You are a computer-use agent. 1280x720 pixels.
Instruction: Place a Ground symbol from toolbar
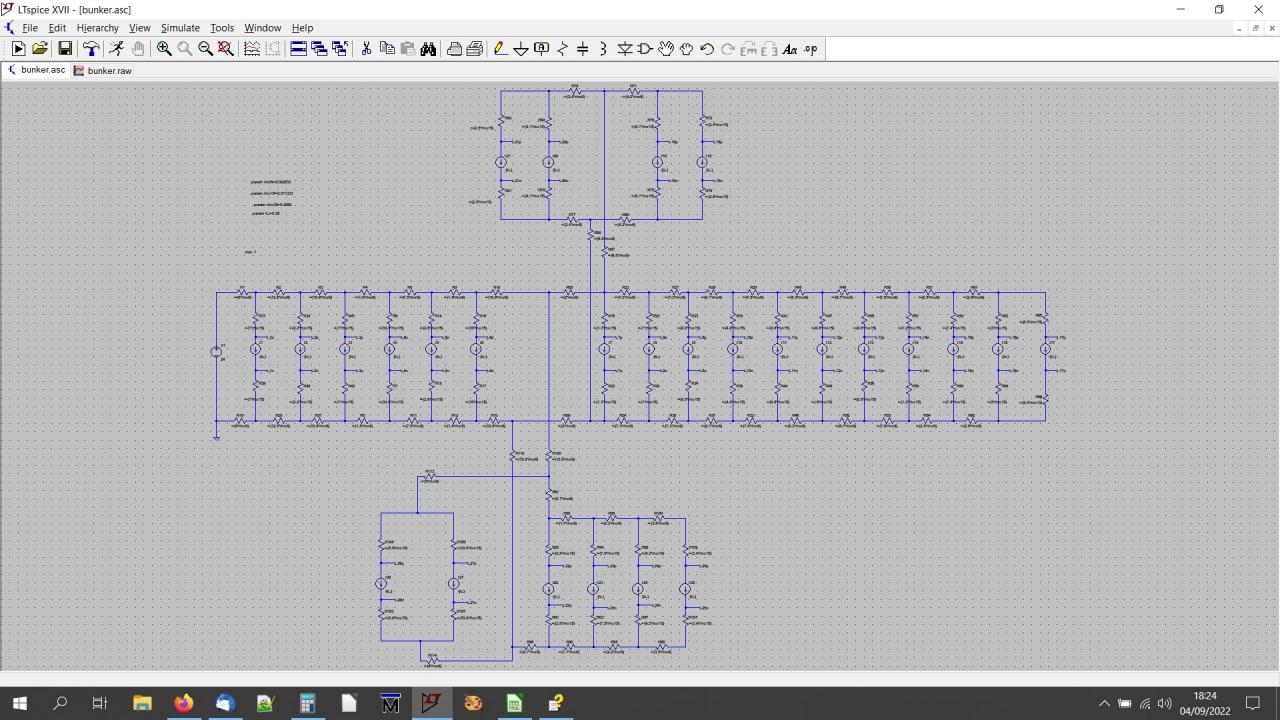click(521, 49)
